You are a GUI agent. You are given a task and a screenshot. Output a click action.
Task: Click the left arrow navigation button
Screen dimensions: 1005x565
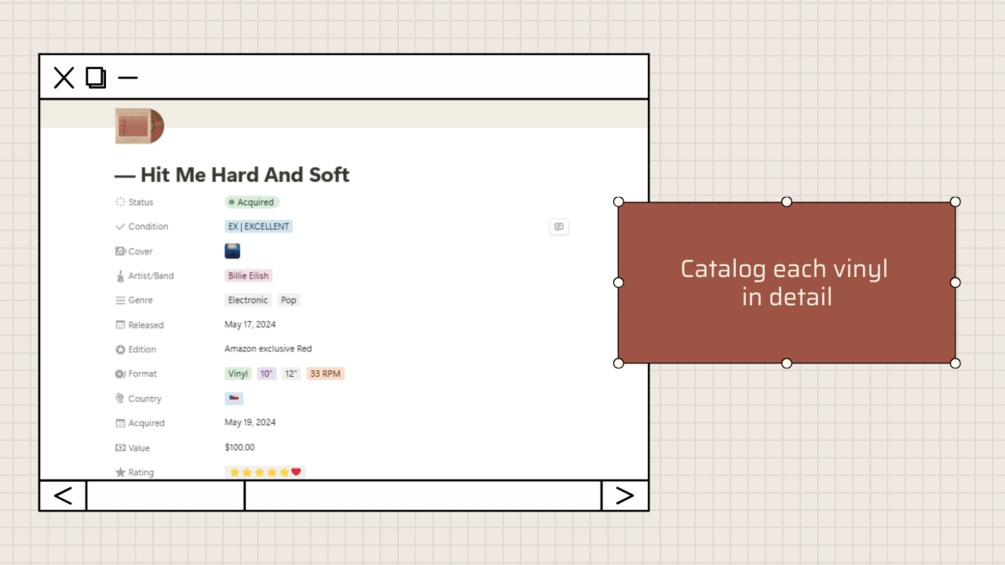(63, 495)
